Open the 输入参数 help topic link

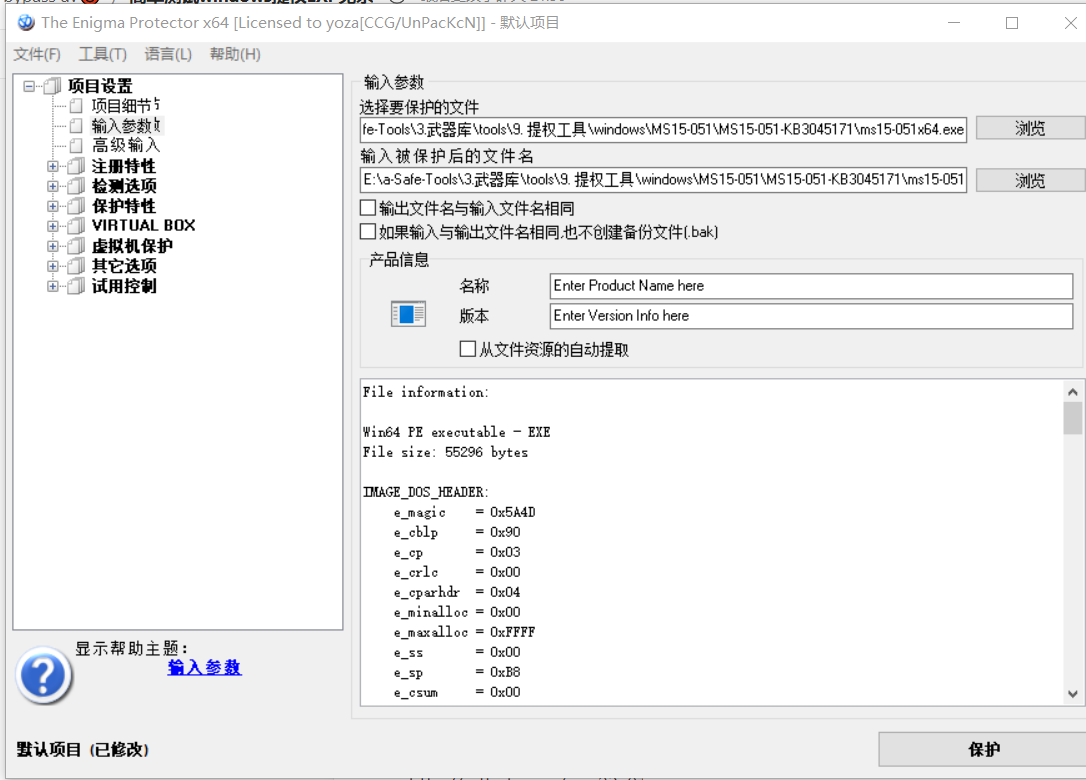(x=204, y=667)
